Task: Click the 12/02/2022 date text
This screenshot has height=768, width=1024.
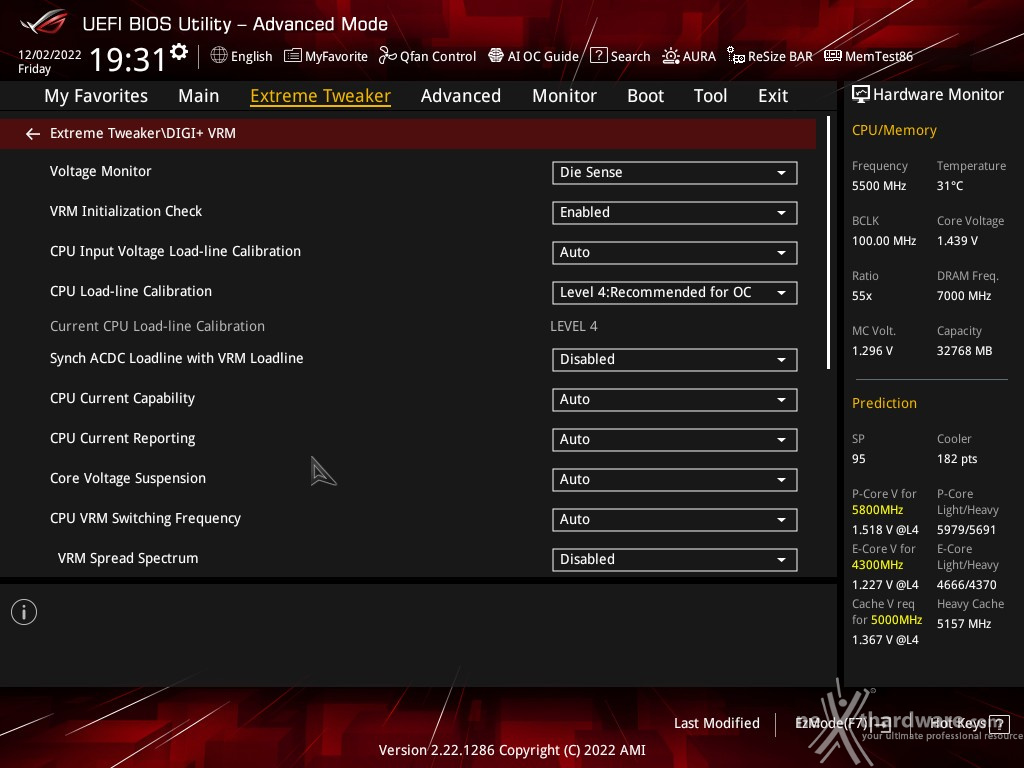Action: coord(50,55)
